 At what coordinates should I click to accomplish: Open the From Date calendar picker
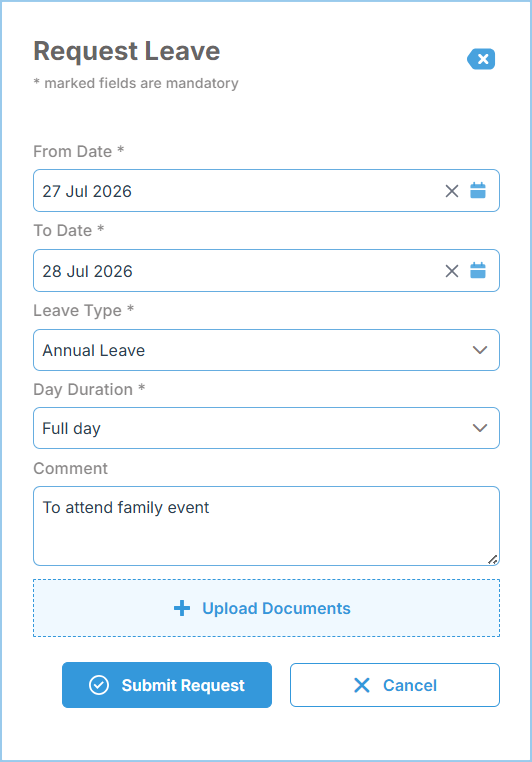pos(478,190)
